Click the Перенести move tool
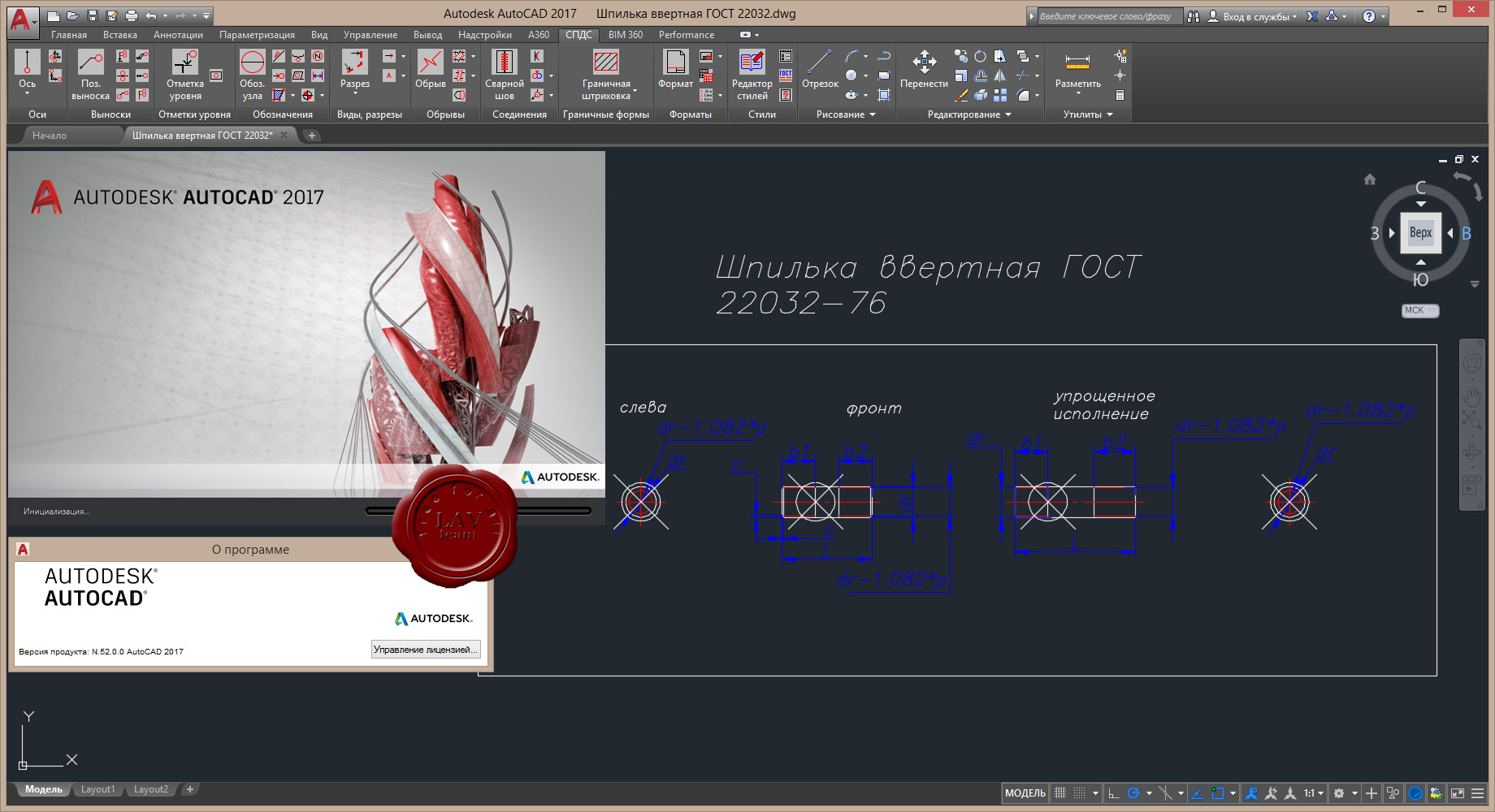1495x812 pixels. coord(924,69)
